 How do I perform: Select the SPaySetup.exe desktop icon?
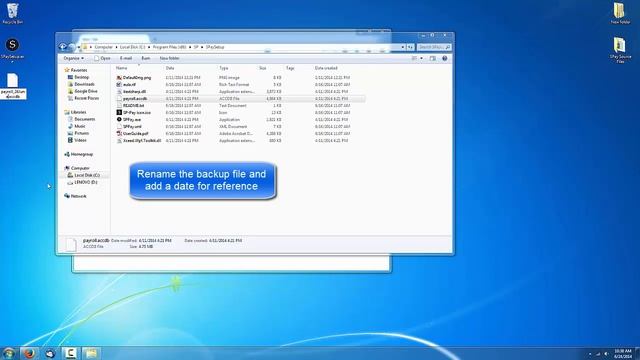(12, 49)
